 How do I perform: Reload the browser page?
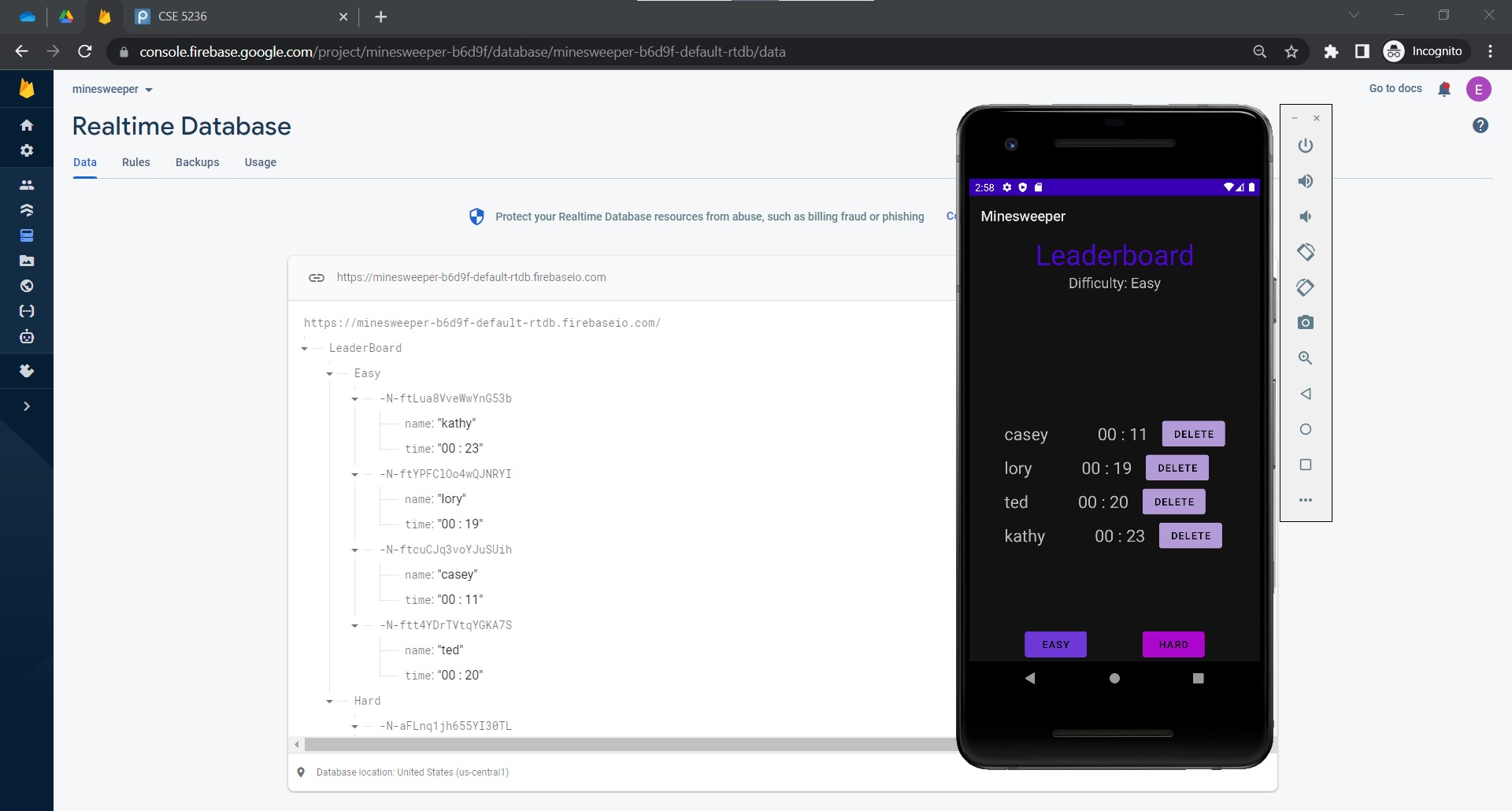(85, 51)
